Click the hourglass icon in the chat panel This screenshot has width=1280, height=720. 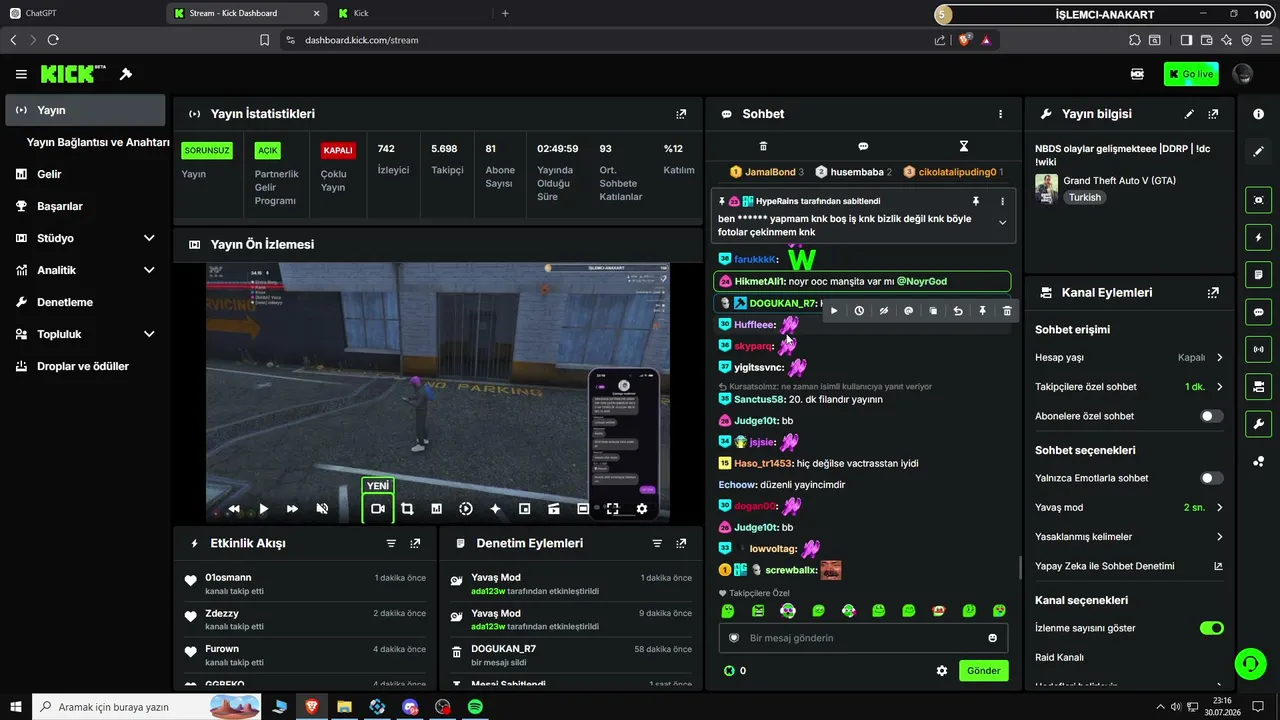pos(964,146)
